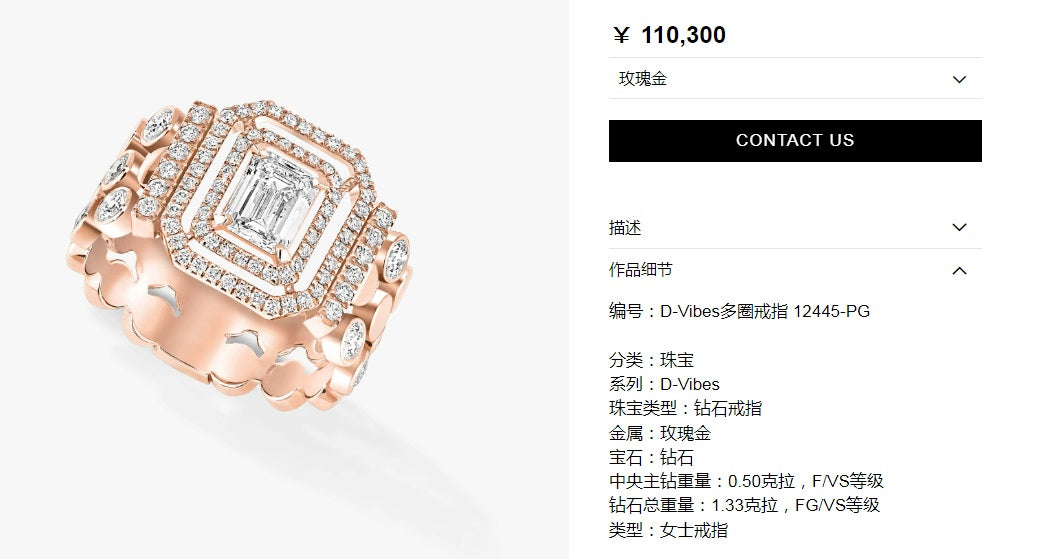Image resolution: width=1050 pixels, height=559 pixels.
Task: Collapse the 作品细节 section heading
Action: tap(640, 270)
